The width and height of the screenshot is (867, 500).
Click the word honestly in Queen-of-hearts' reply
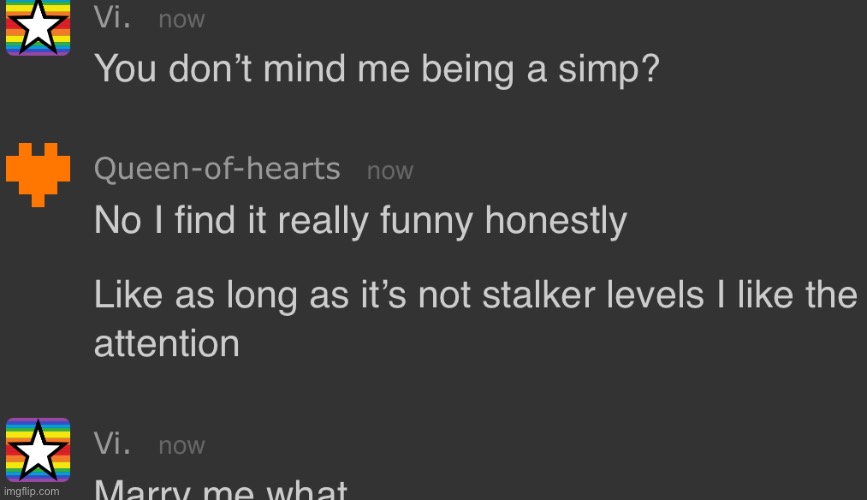[556, 221]
